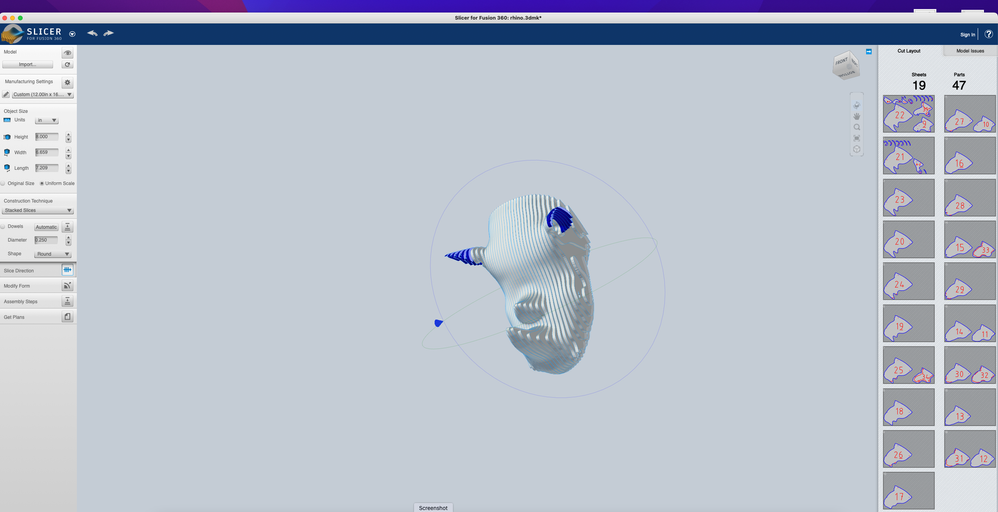The height and width of the screenshot is (512, 998).
Task: Select the sheet thumbnail with part 14
Action: (x=970, y=324)
